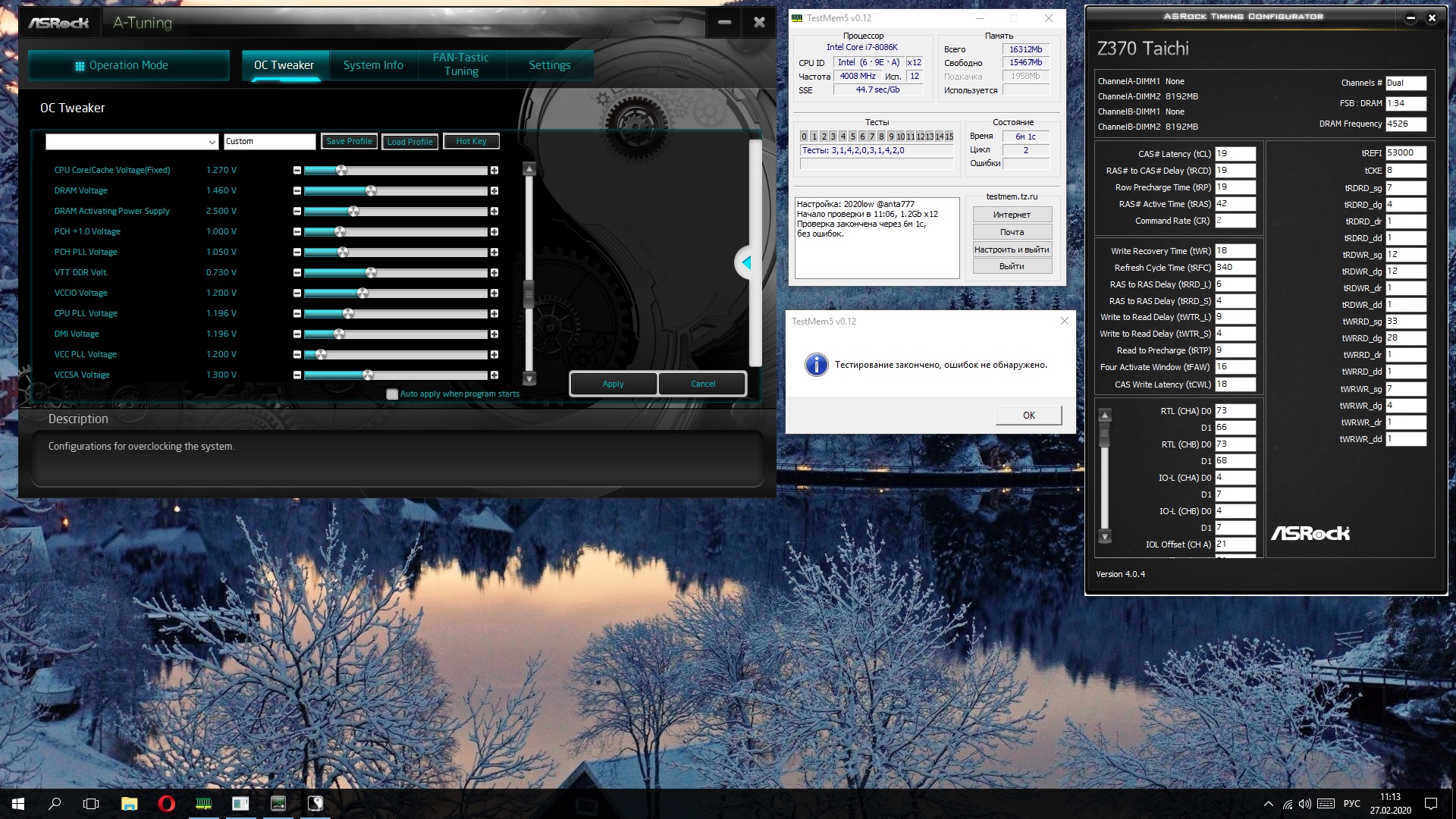The height and width of the screenshot is (819, 1456).
Task: Click Operation Mode button
Action: 129,65
